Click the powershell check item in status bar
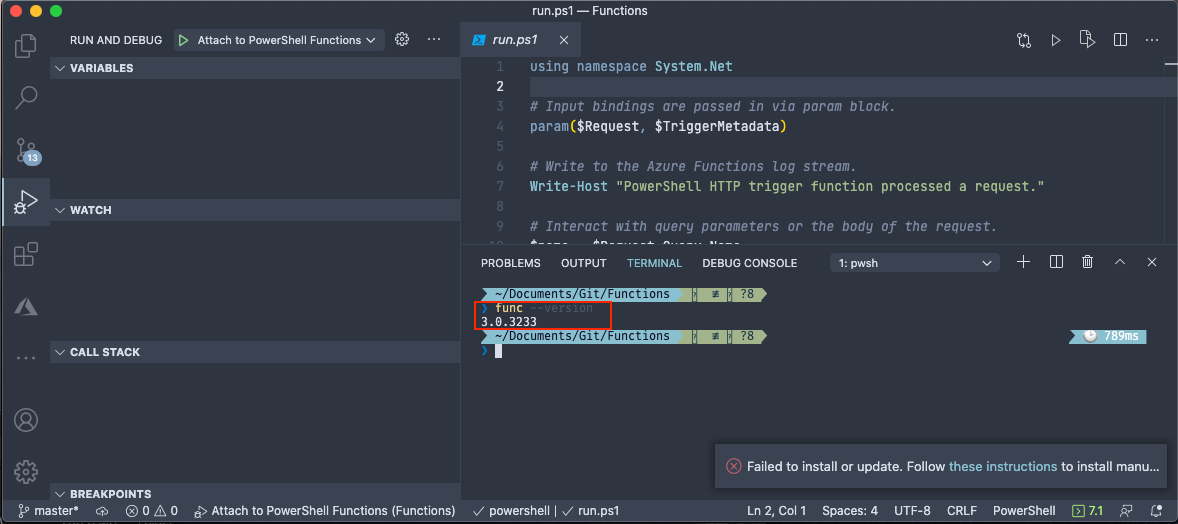 [512, 510]
